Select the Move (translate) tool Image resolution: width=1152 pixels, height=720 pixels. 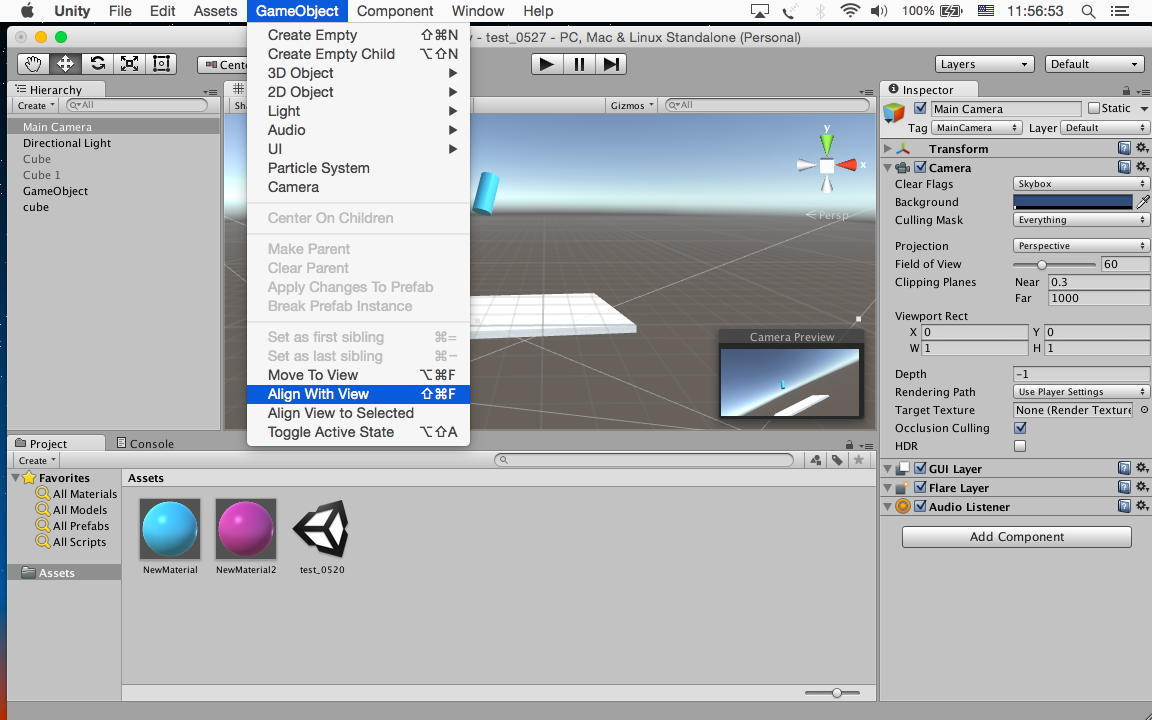click(65, 64)
